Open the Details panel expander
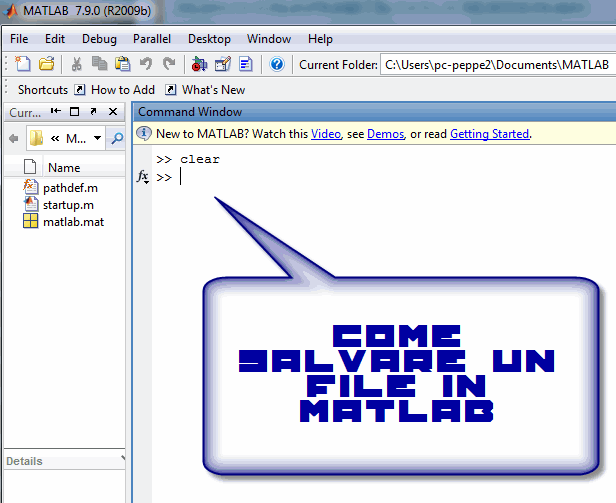Screen dimensions: 616x503 pyautogui.click(x=123, y=458)
